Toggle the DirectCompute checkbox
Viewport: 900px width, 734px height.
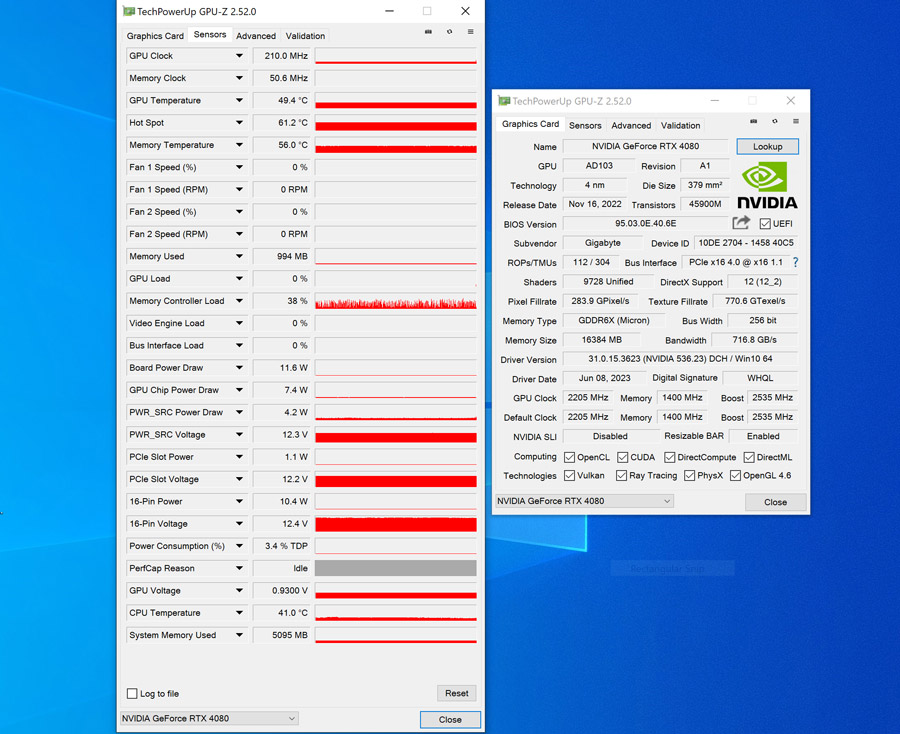tap(670, 457)
